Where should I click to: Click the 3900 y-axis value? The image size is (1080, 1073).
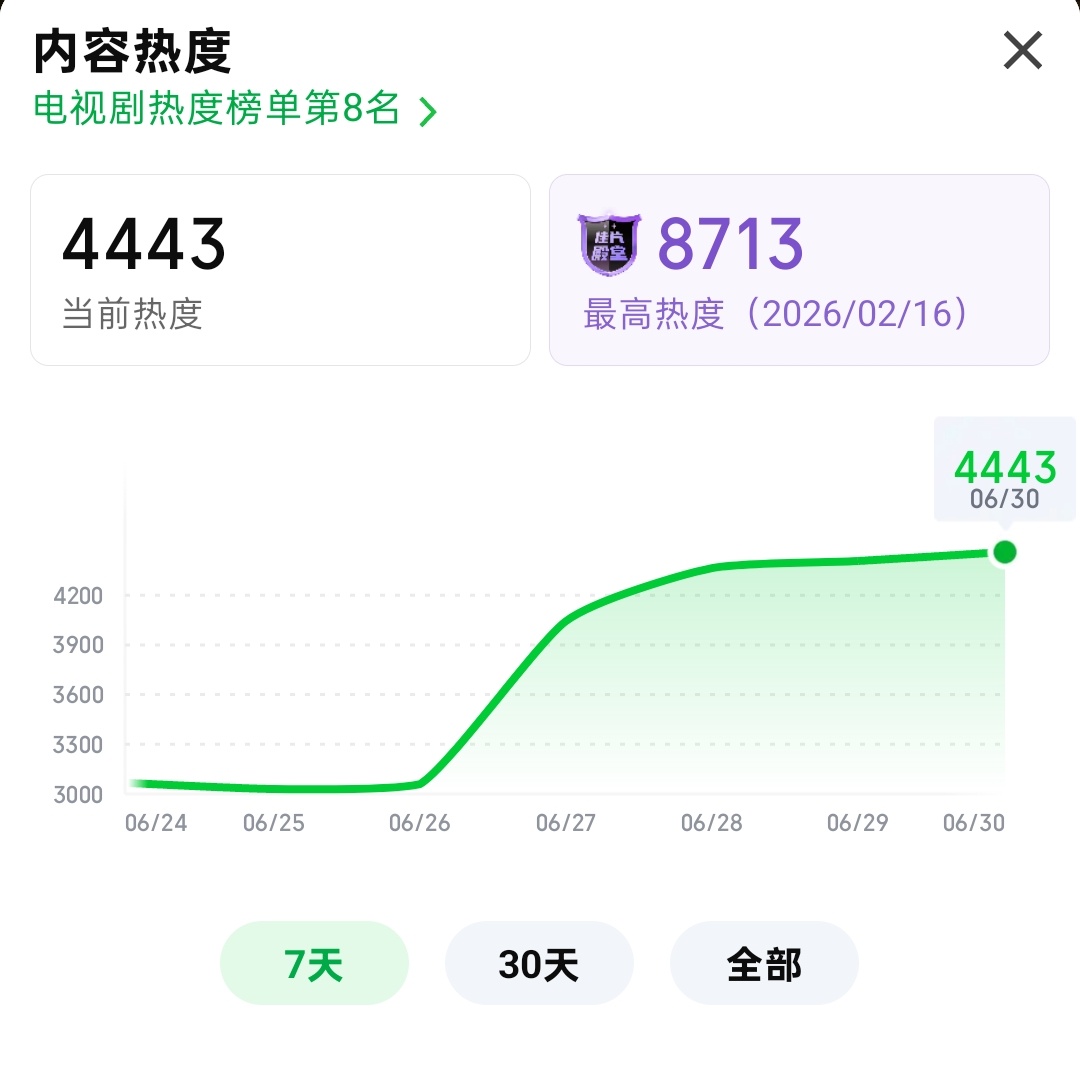click(x=79, y=645)
